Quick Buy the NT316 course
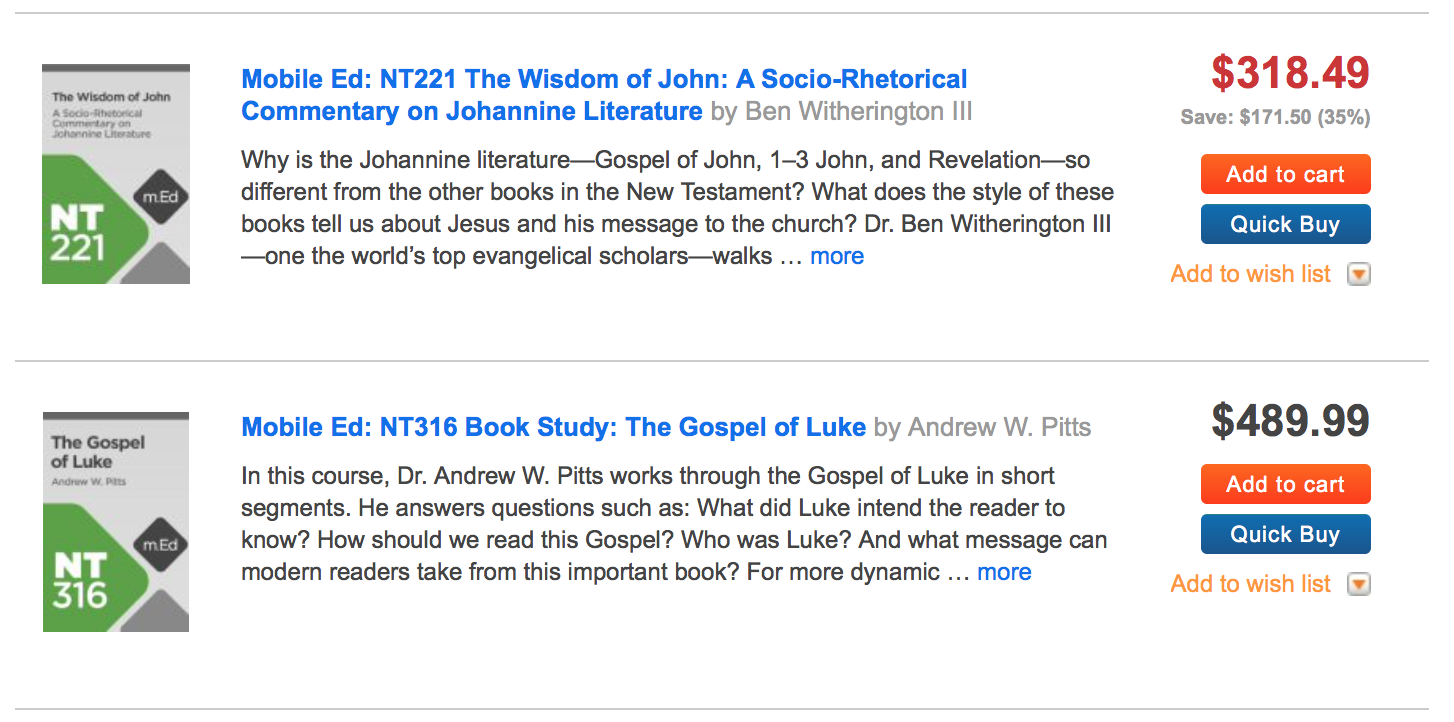 [x=1285, y=534]
